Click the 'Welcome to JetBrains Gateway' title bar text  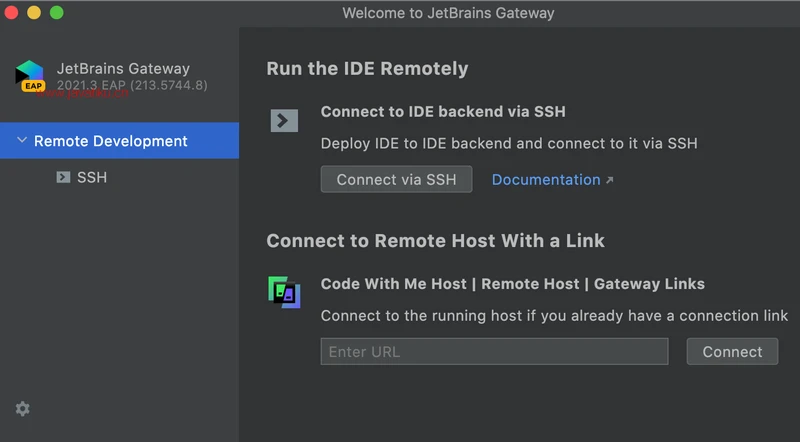click(x=448, y=13)
